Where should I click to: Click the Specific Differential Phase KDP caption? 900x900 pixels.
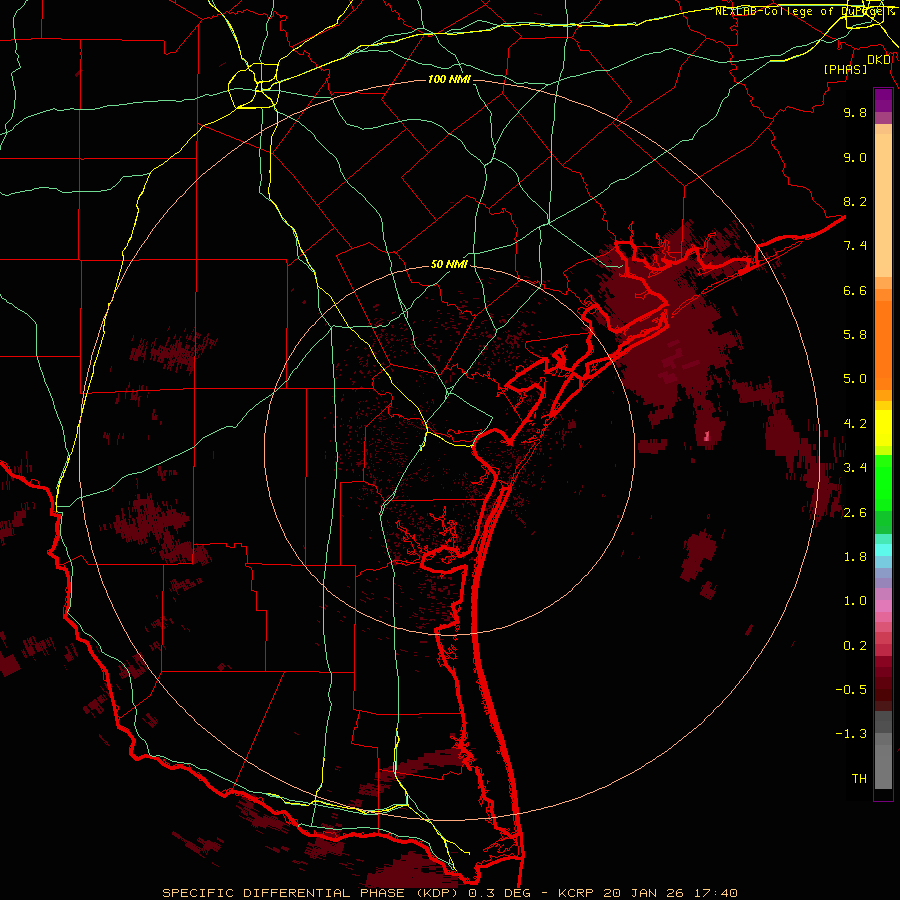(x=449, y=893)
